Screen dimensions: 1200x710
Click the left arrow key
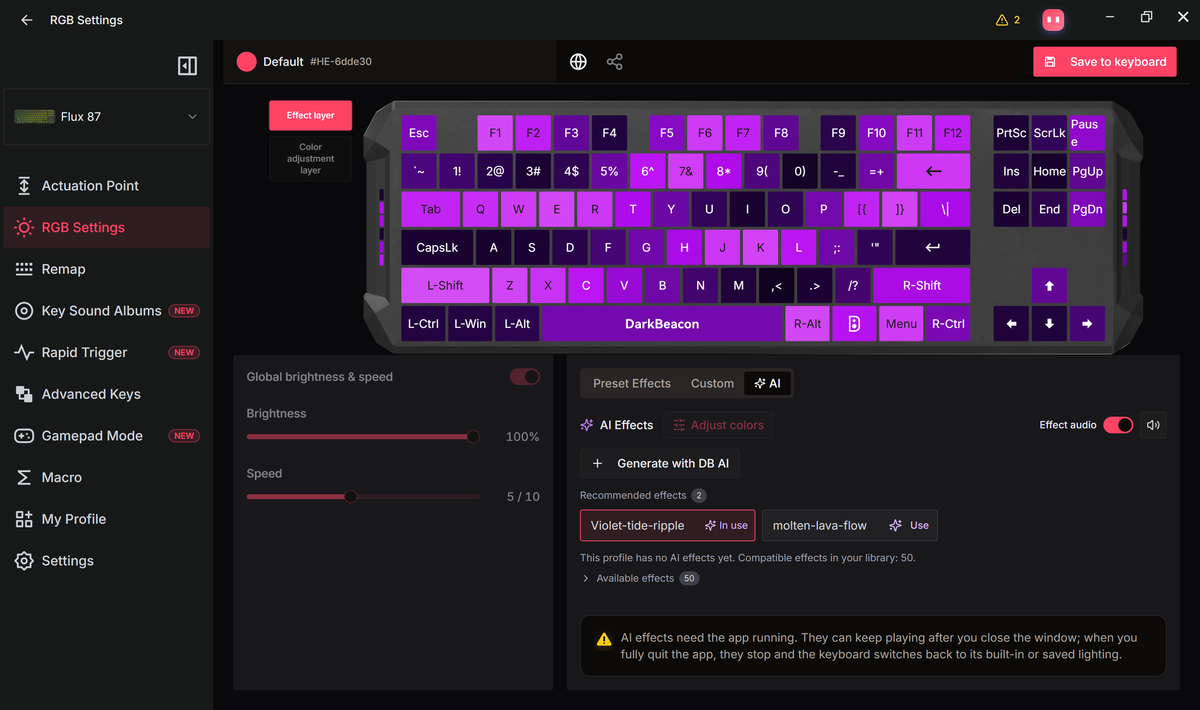coord(1011,324)
